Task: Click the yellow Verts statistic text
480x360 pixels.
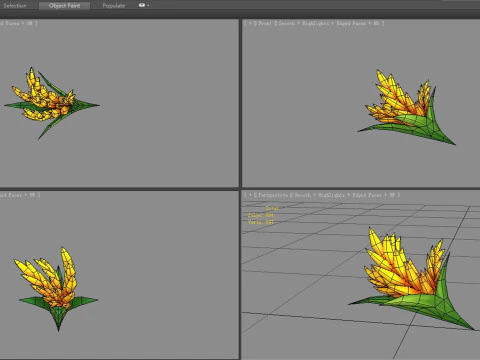Action: [x=261, y=222]
